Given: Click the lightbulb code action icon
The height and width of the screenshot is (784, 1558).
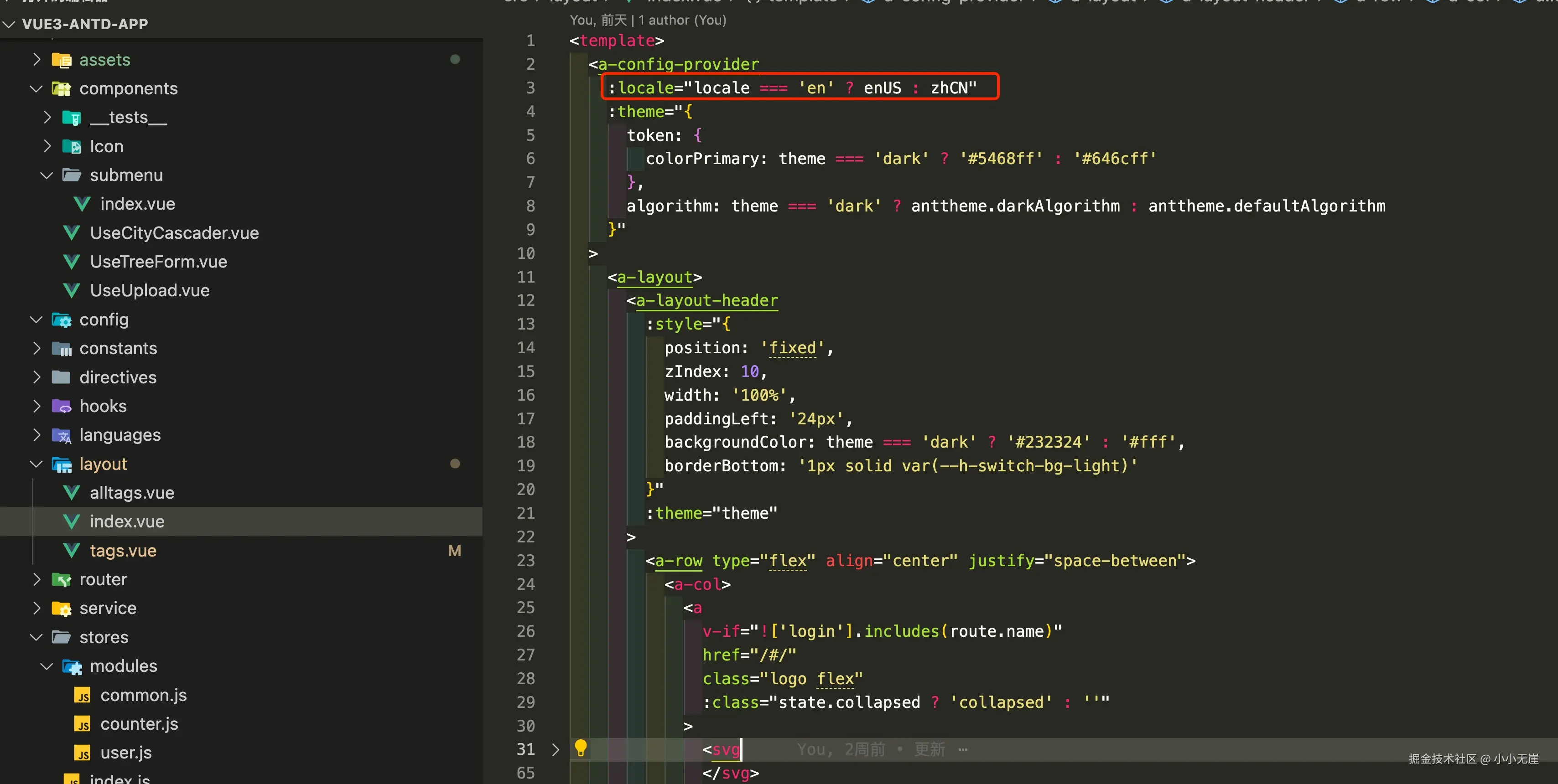Looking at the screenshot, I should click(580, 748).
